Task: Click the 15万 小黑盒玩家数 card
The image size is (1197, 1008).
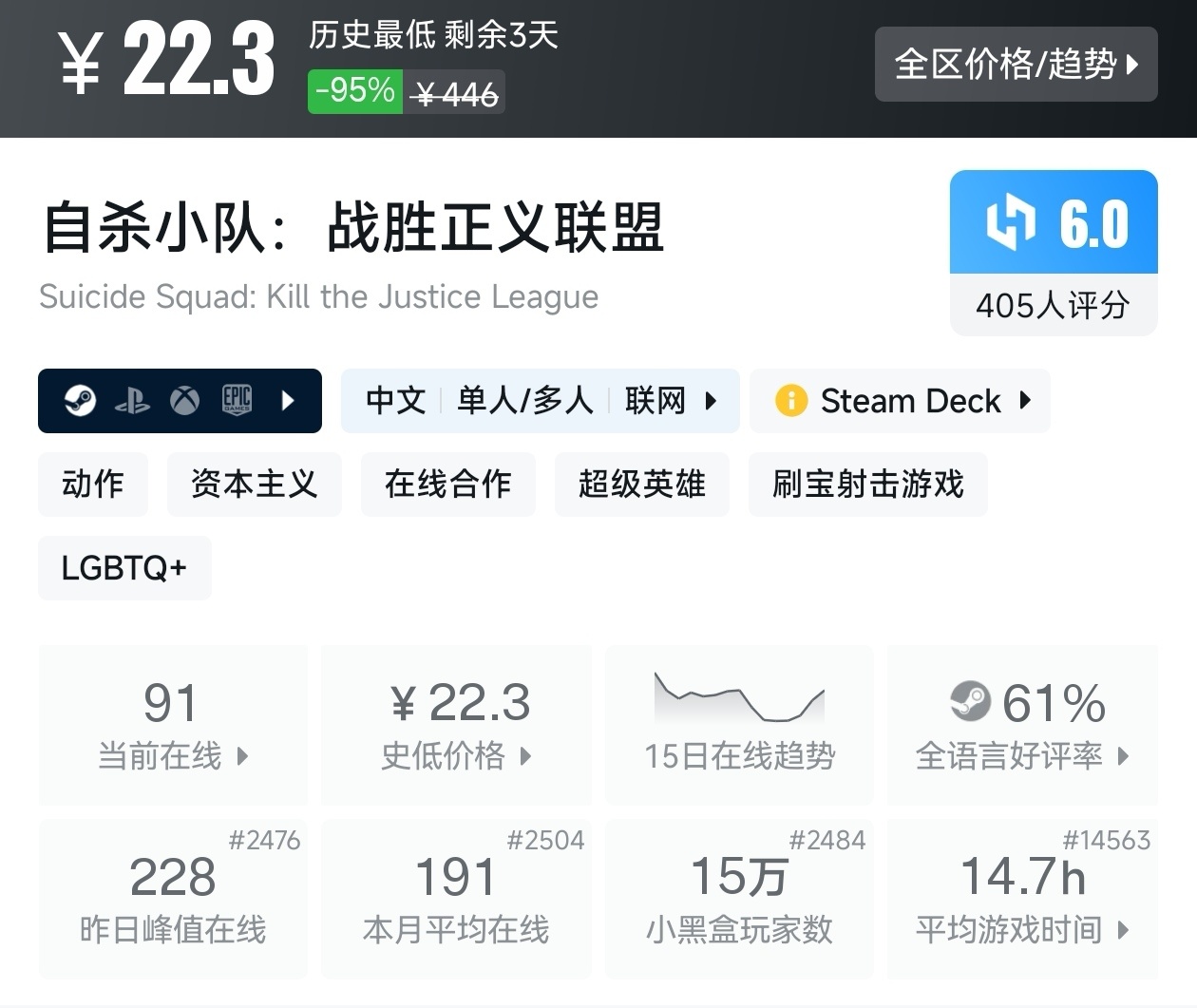Action: tap(739, 899)
